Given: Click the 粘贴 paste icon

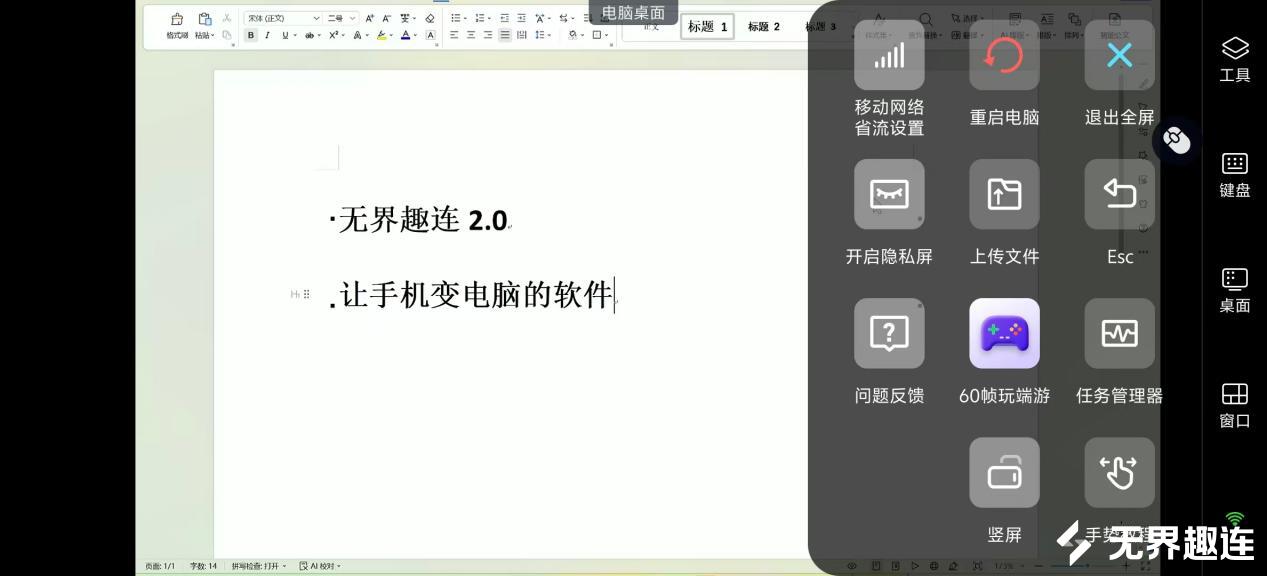Looking at the screenshot, I should [205, 19].
